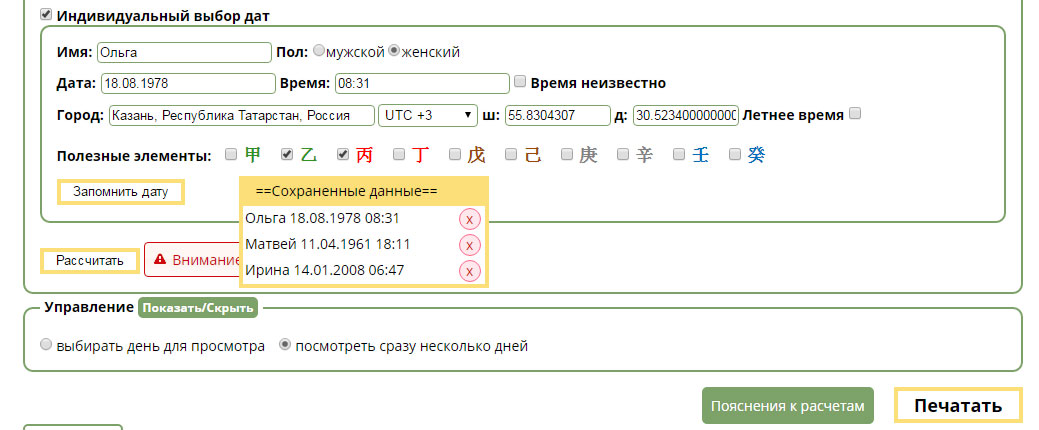Select посмотреть сразу несколько дней option

pyautogui.click(x=285, y=345)
